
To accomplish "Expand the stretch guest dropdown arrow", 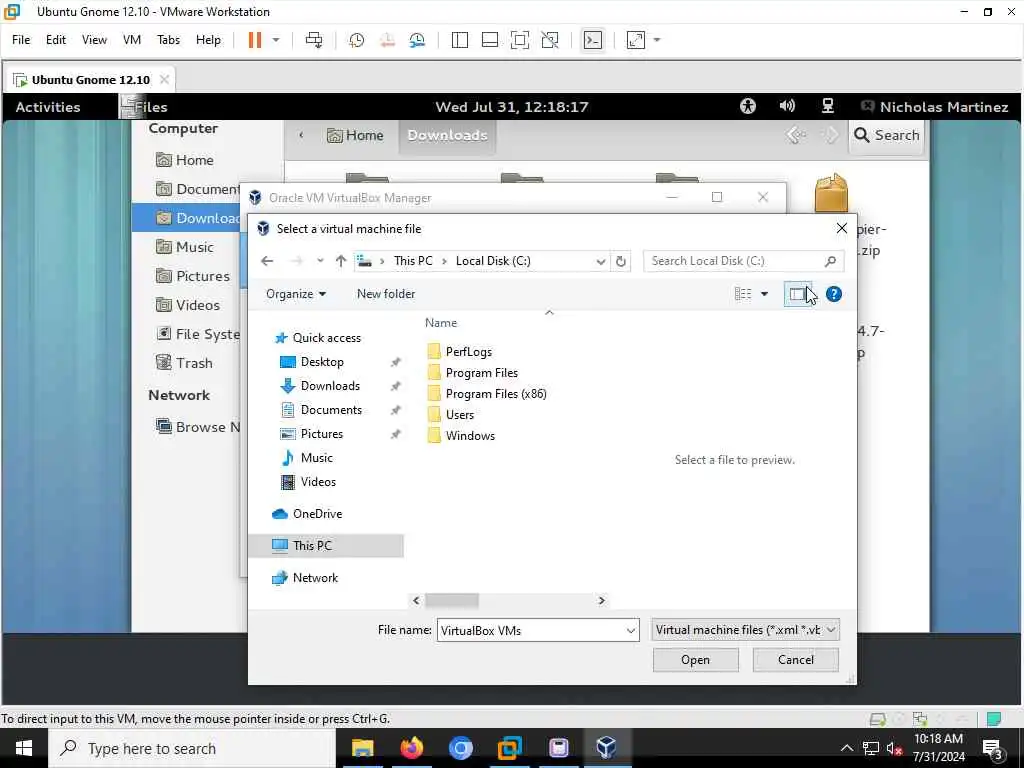I will 657,40.
